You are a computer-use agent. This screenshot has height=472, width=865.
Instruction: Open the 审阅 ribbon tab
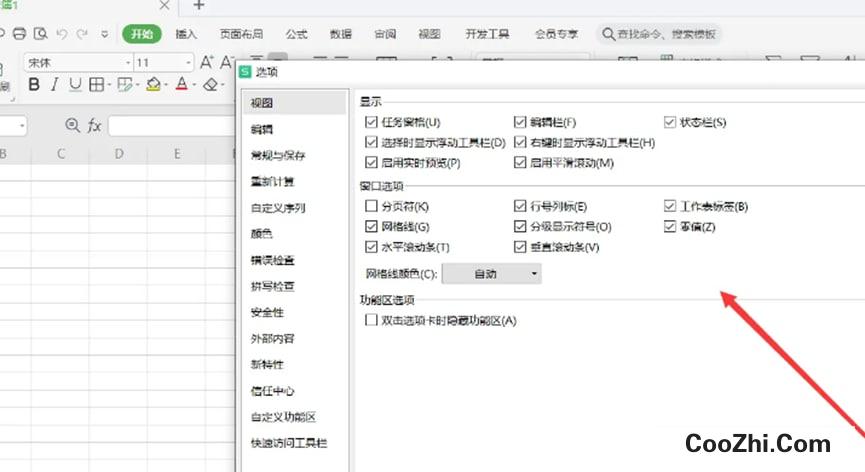click(x=385, y=34)
